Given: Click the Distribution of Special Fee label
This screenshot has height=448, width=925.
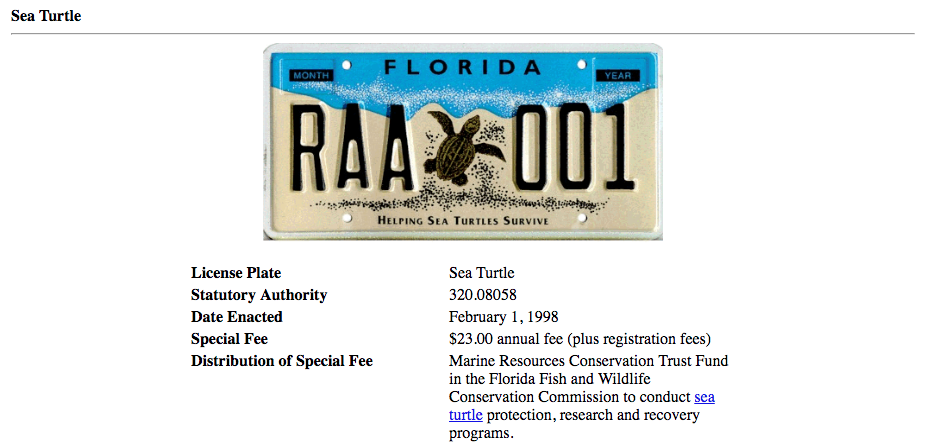Looking at the screenshot, I should click(282, 361).
